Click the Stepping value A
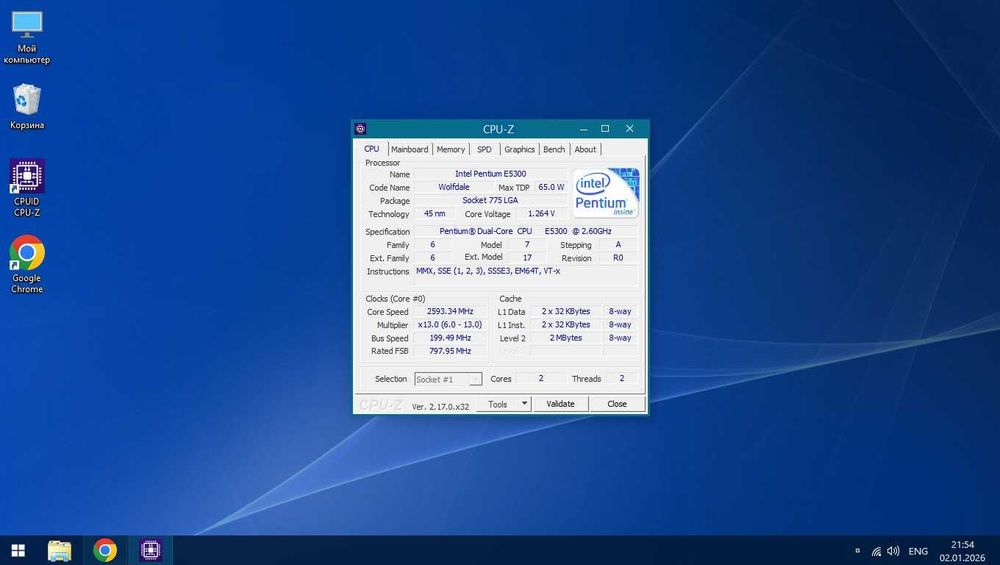This screenshot has height=565, width=1000. coord(618,245)
